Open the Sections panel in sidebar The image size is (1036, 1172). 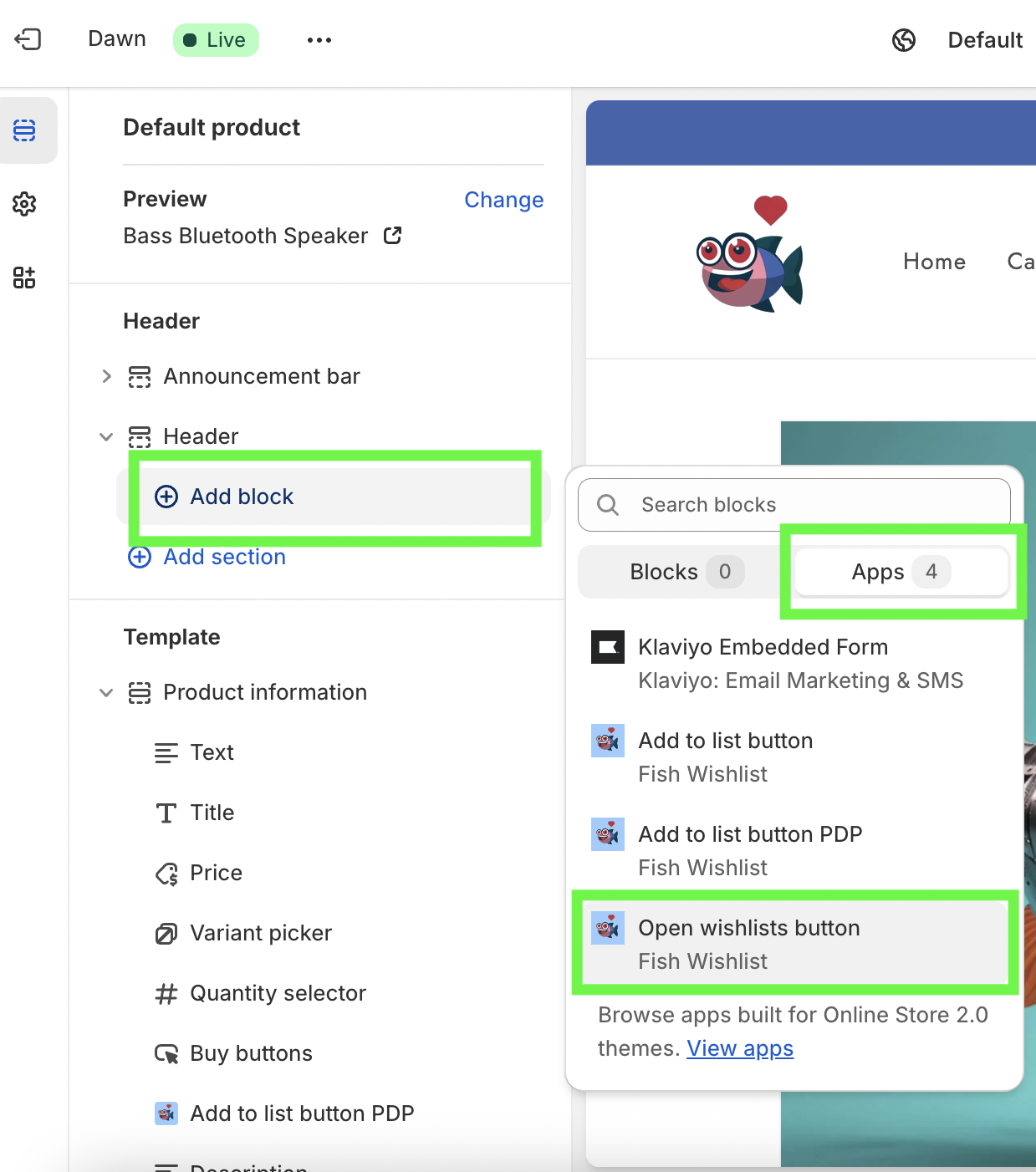(x=24, y=130)
